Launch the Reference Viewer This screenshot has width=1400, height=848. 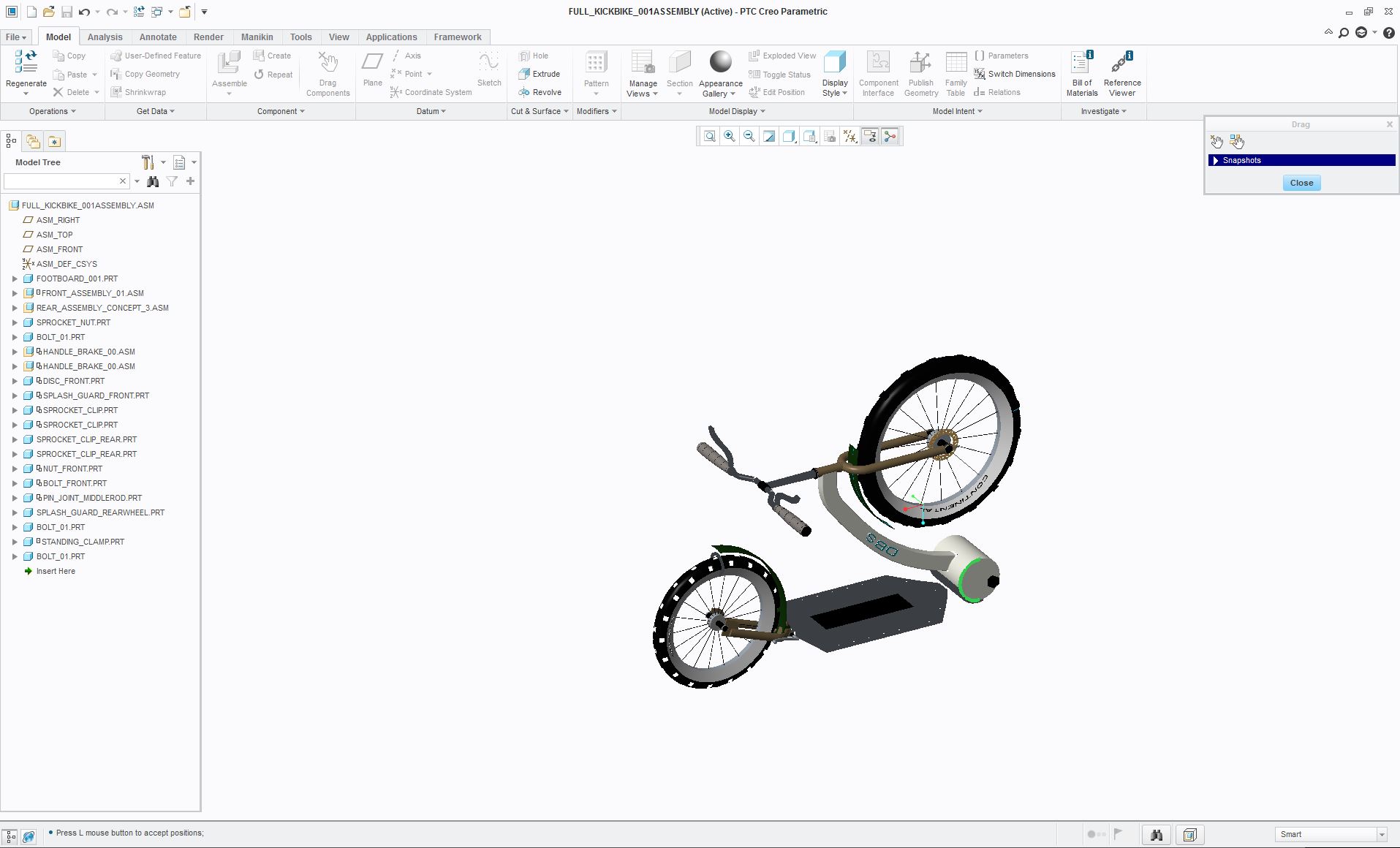(x=1122, y=73)
